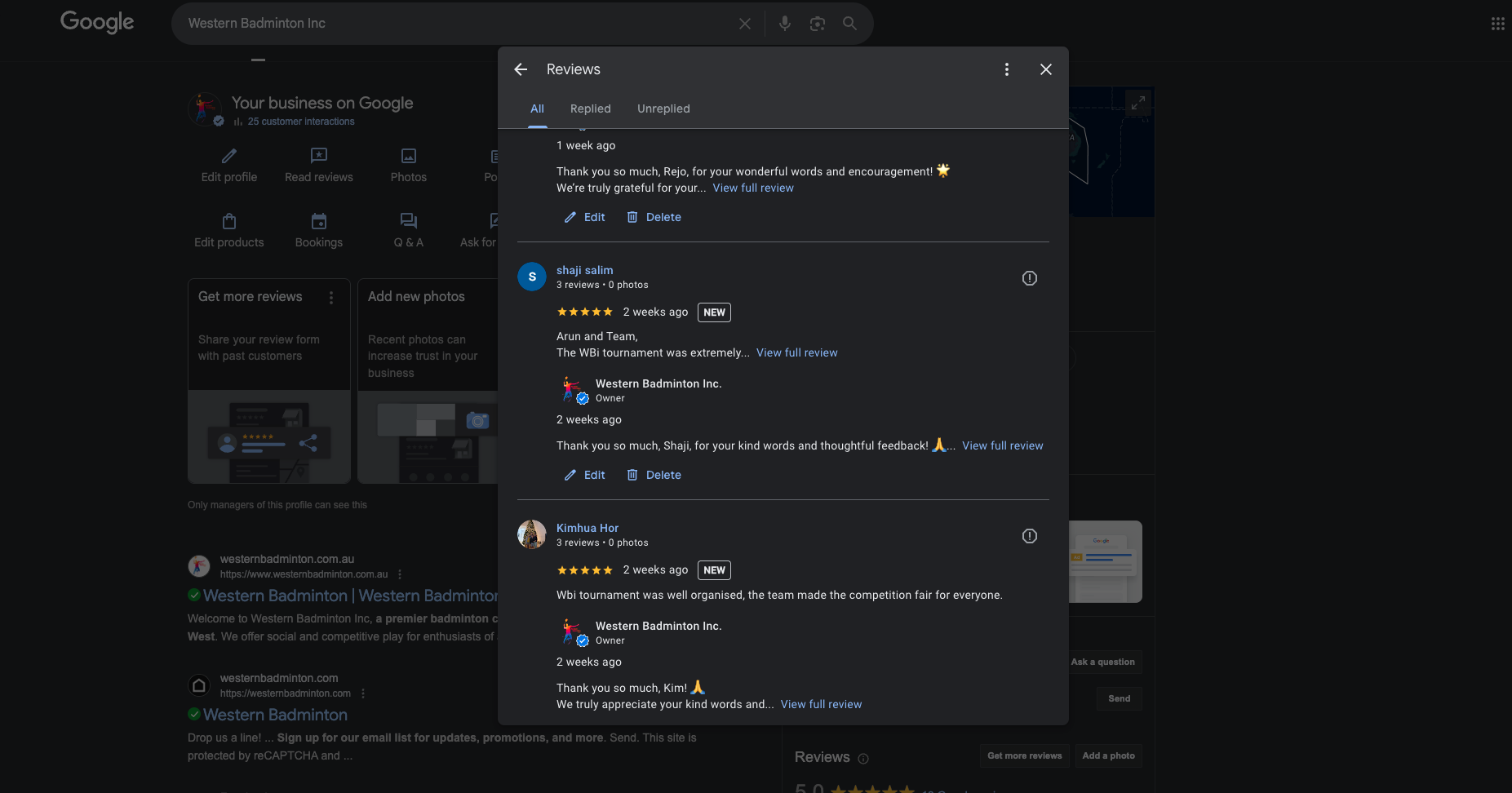Open the Reviews three-dot options menu
Viewport: 1512px width, 793px height.
(1006, 69)
